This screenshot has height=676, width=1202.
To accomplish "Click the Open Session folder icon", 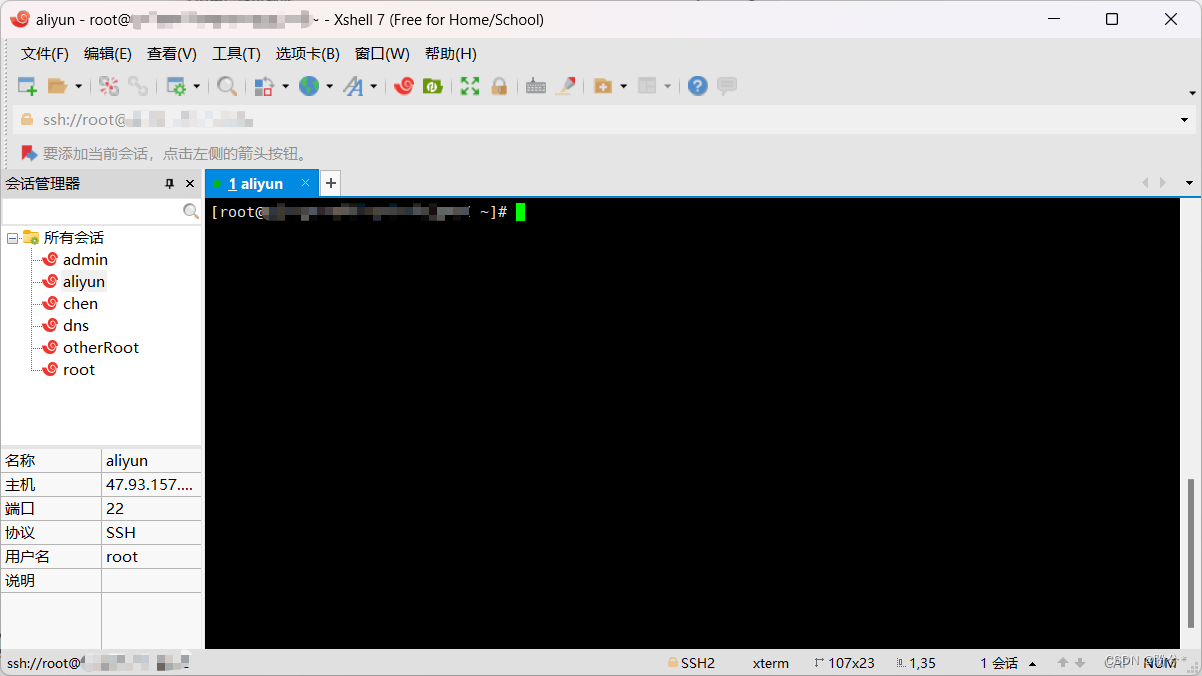I will pyautogui.click(x=58, y=87).
